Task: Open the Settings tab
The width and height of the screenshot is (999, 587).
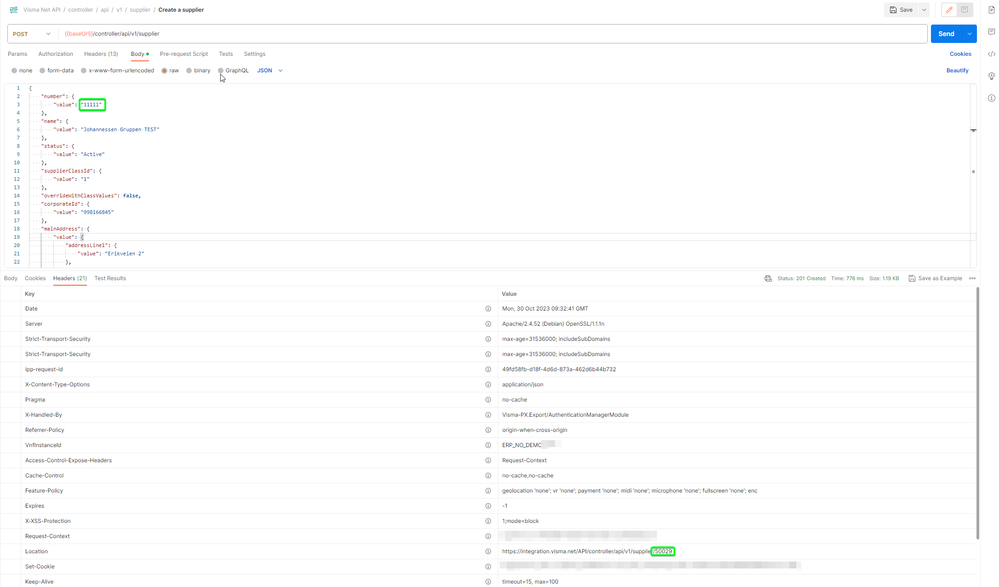Action: point(254,54)
